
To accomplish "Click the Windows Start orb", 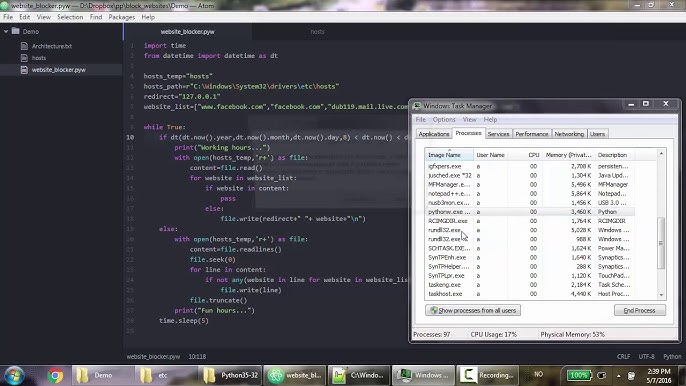I will [x=14, y=375].
